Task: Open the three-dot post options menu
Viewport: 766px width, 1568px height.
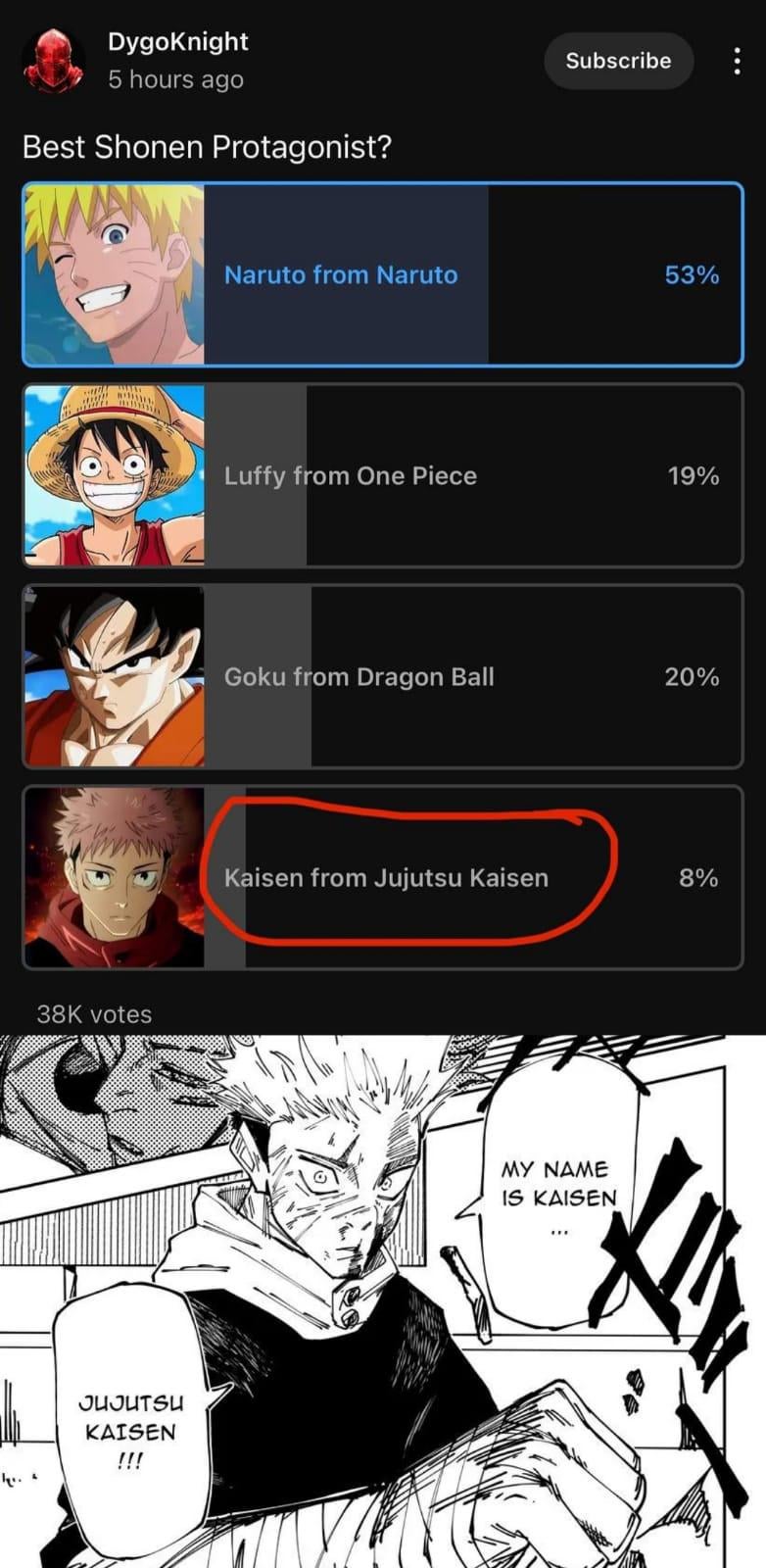Action: coord(737,61)
